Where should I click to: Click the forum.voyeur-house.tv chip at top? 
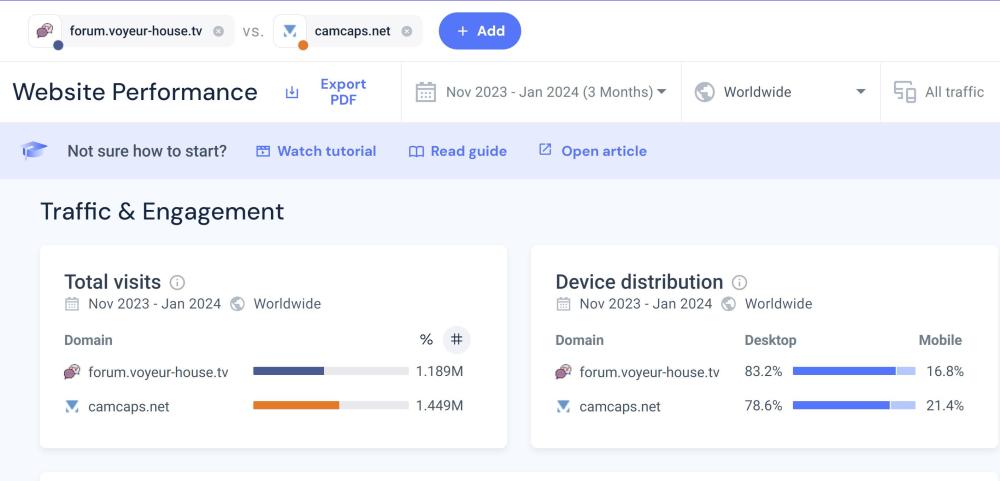click(135, 31)
